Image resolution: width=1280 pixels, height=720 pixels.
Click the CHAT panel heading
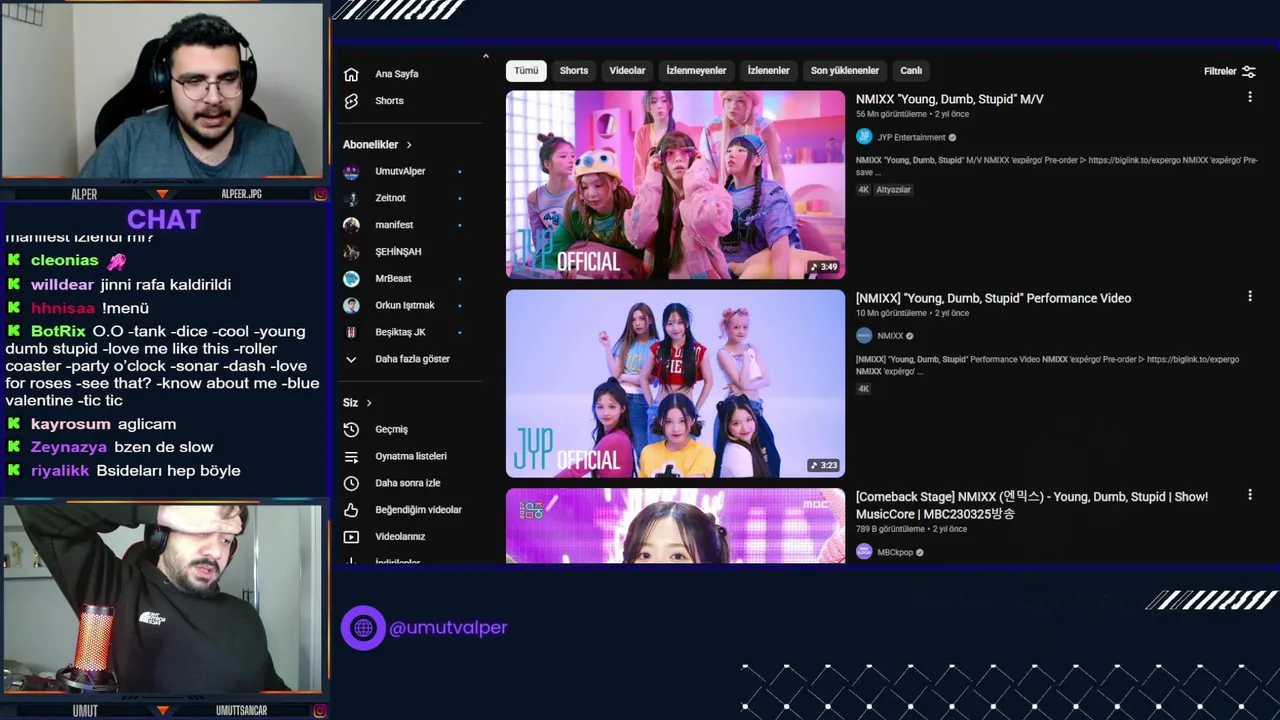(x=164, y=219)
